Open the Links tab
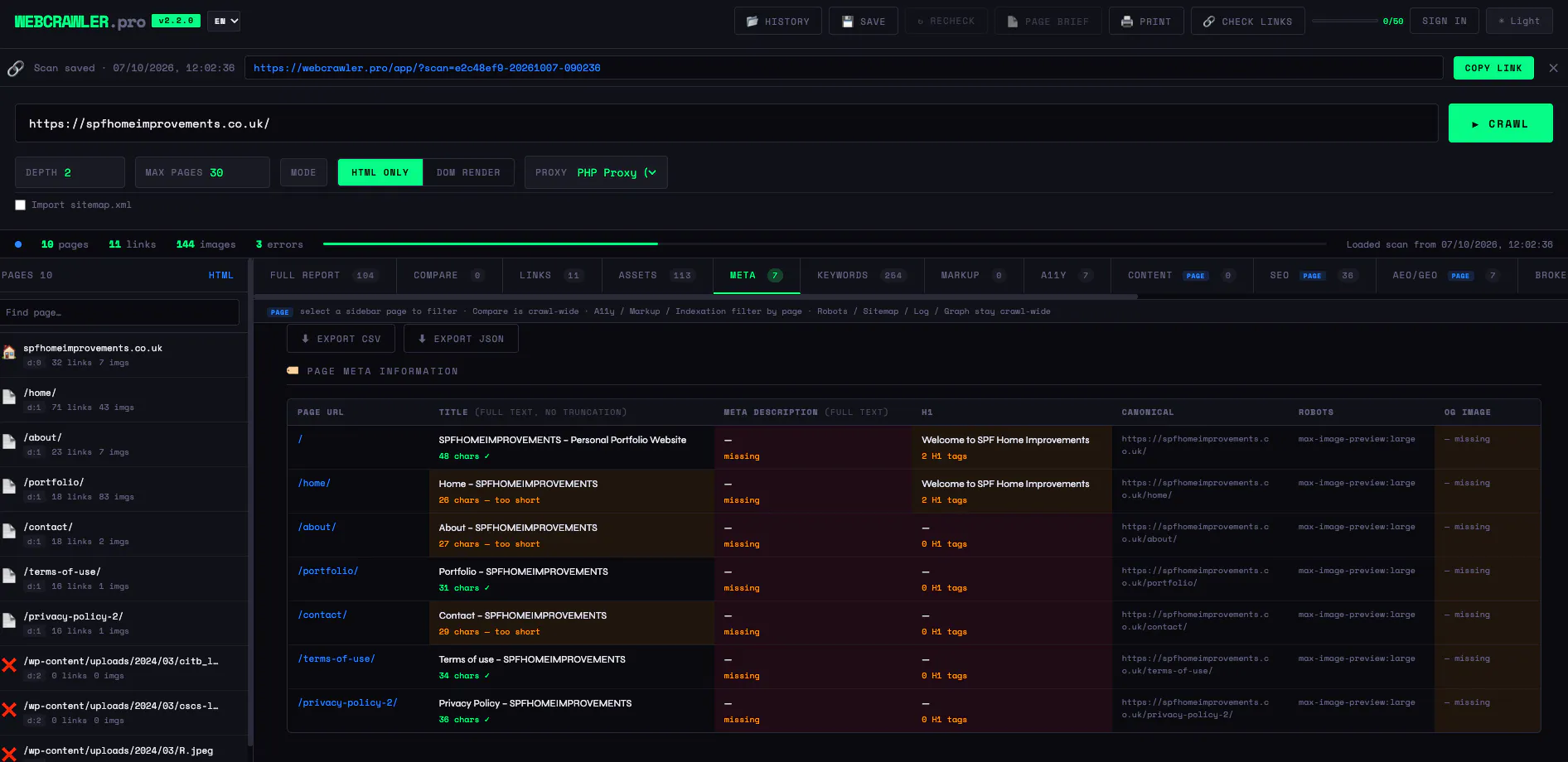The height and width of the screenshot is (762, 1568). (x=552, y=276)
